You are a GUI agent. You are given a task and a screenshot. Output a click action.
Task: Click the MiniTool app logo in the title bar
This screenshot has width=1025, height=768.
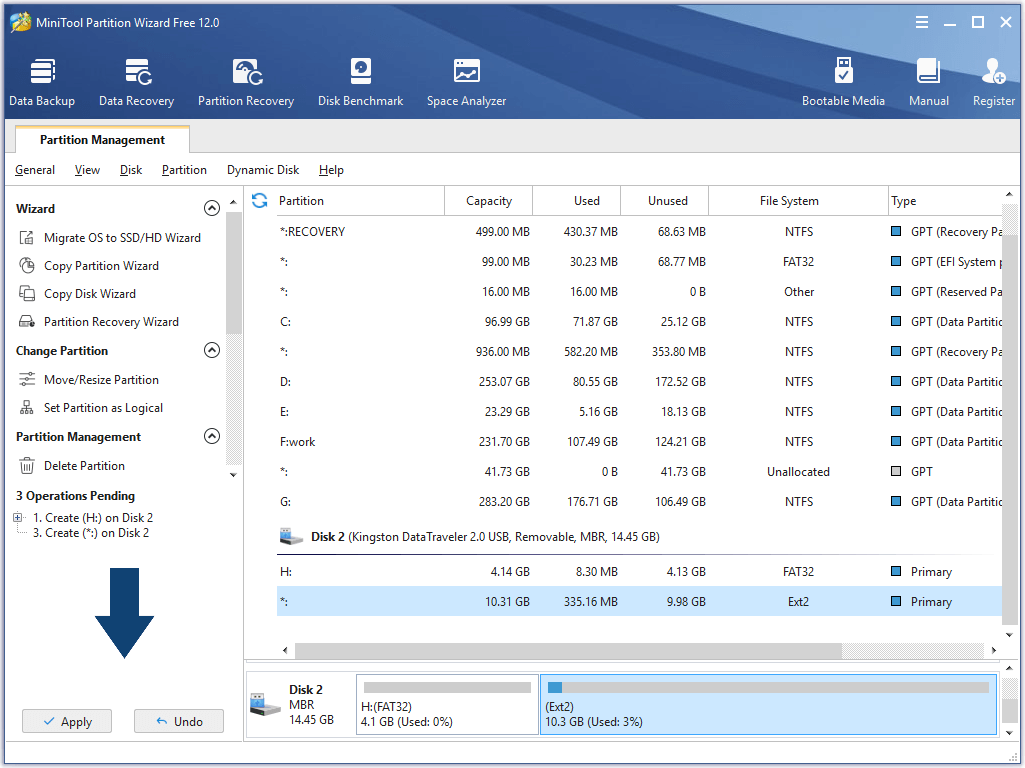pos(20,22)
